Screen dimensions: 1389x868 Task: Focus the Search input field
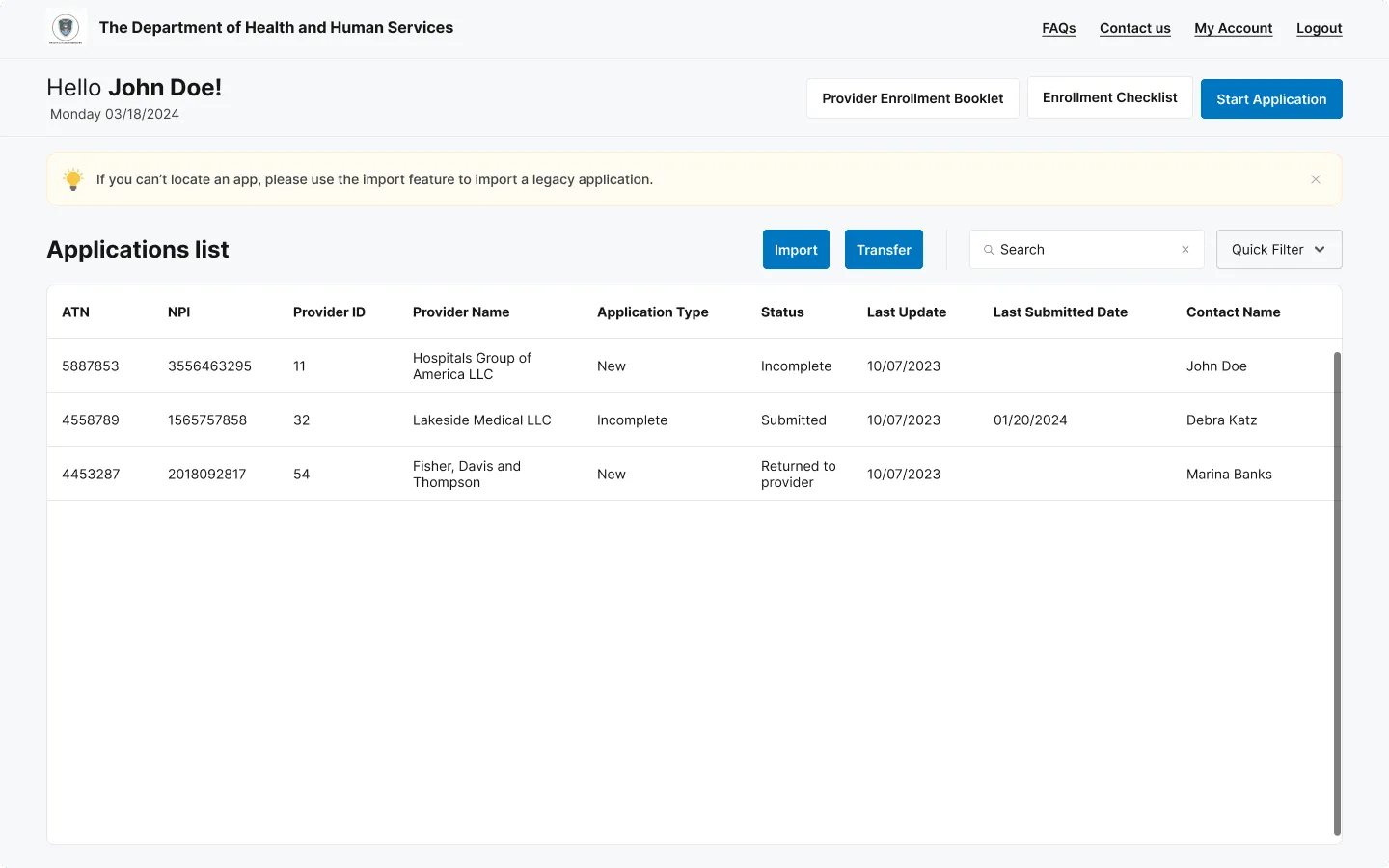(x=1087, y=250)
